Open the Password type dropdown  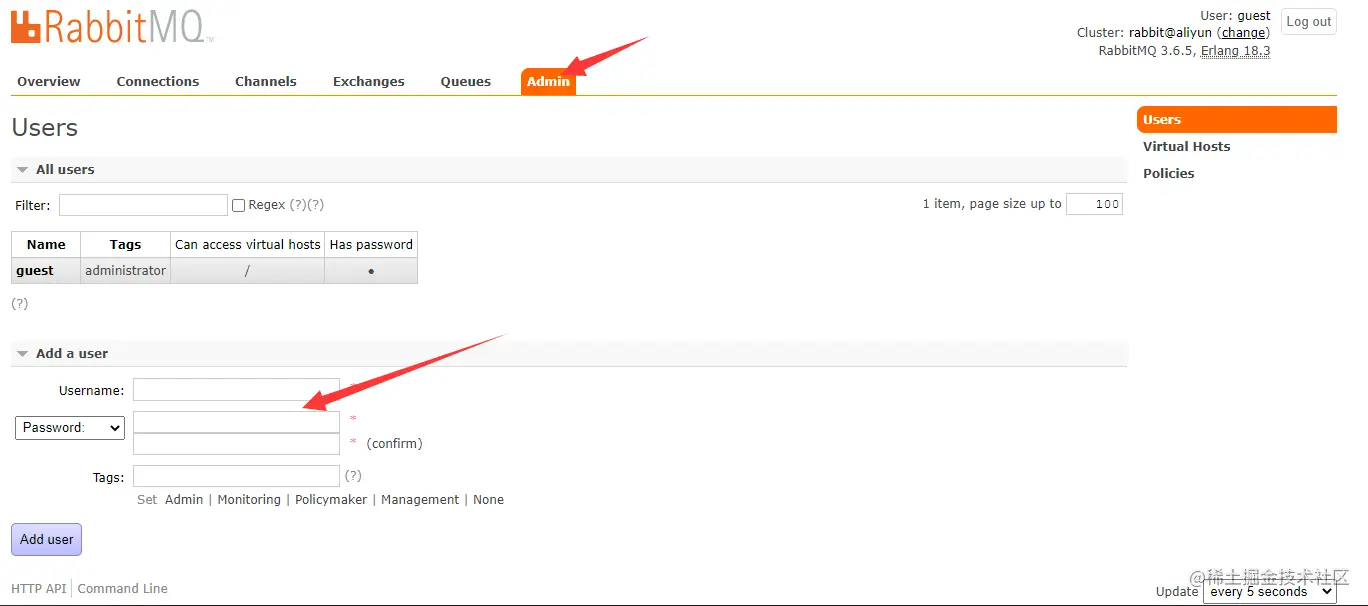point(70,428)
